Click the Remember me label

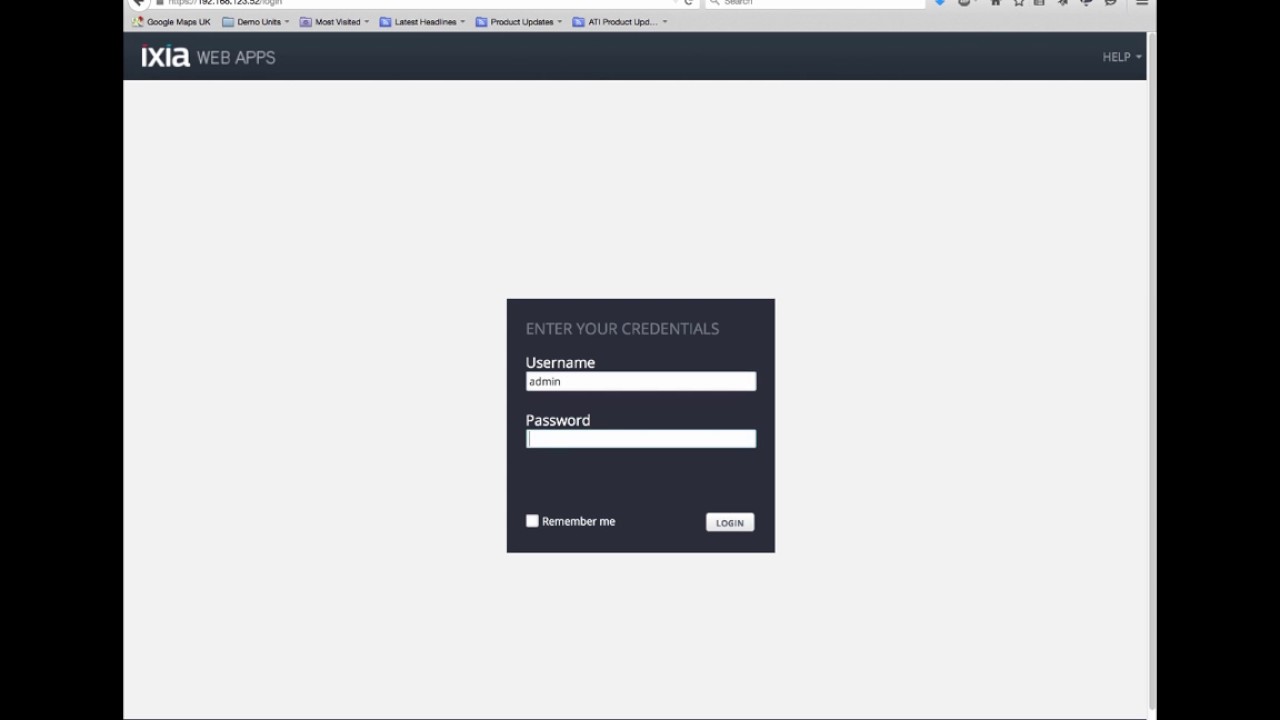[578, 521]
